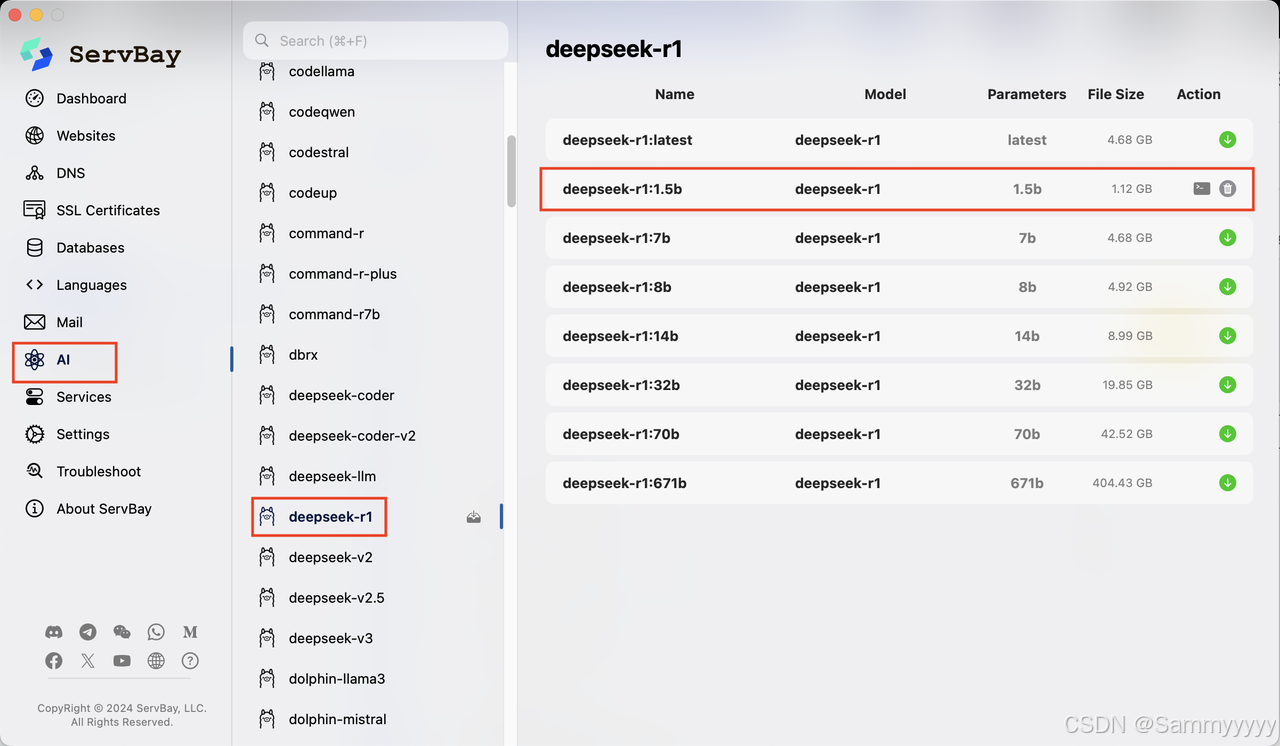
Task: Download the deepseek-r1:671b model
Action: point(1227,483)
